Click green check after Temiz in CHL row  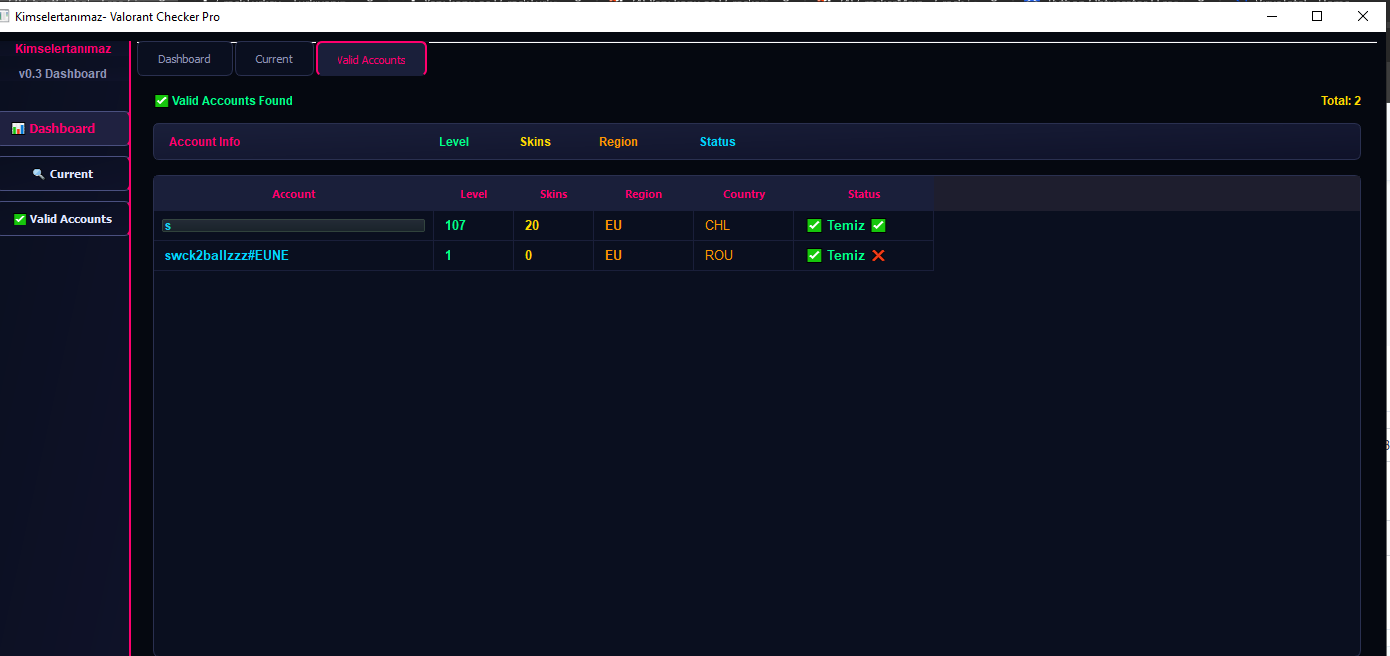coord(878,226)
